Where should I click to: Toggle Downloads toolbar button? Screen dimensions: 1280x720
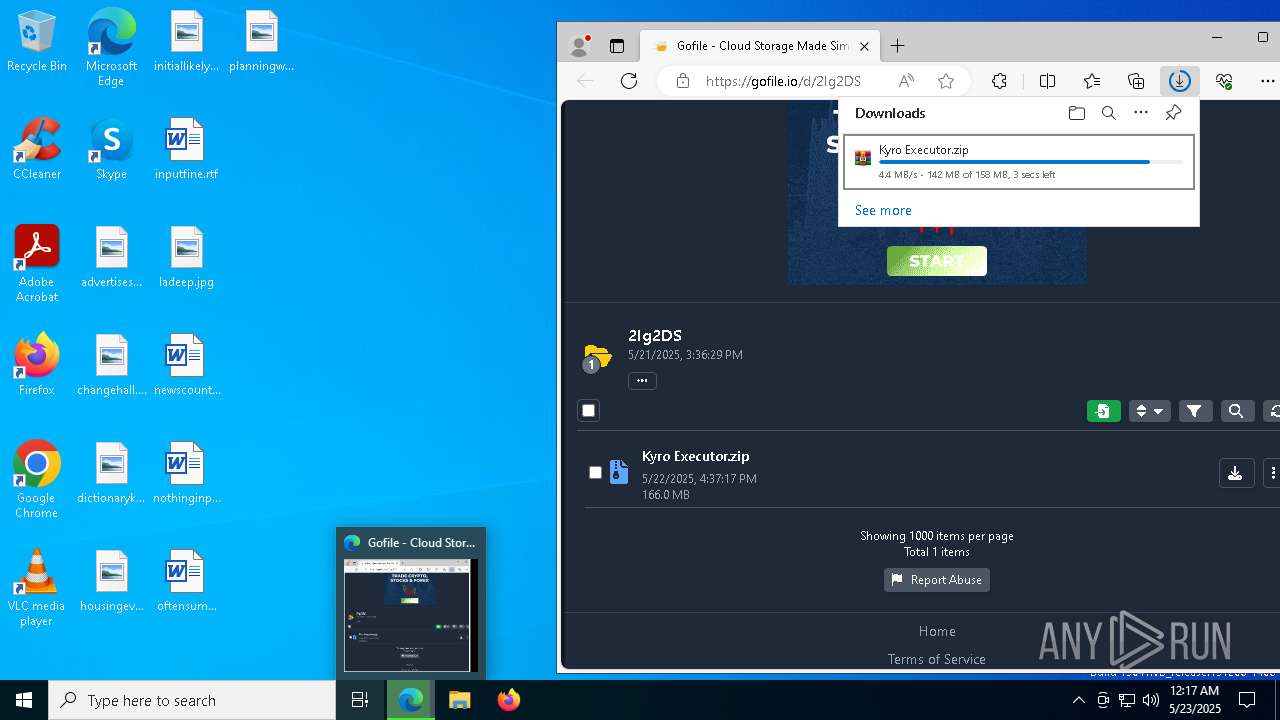point(1180,81)
